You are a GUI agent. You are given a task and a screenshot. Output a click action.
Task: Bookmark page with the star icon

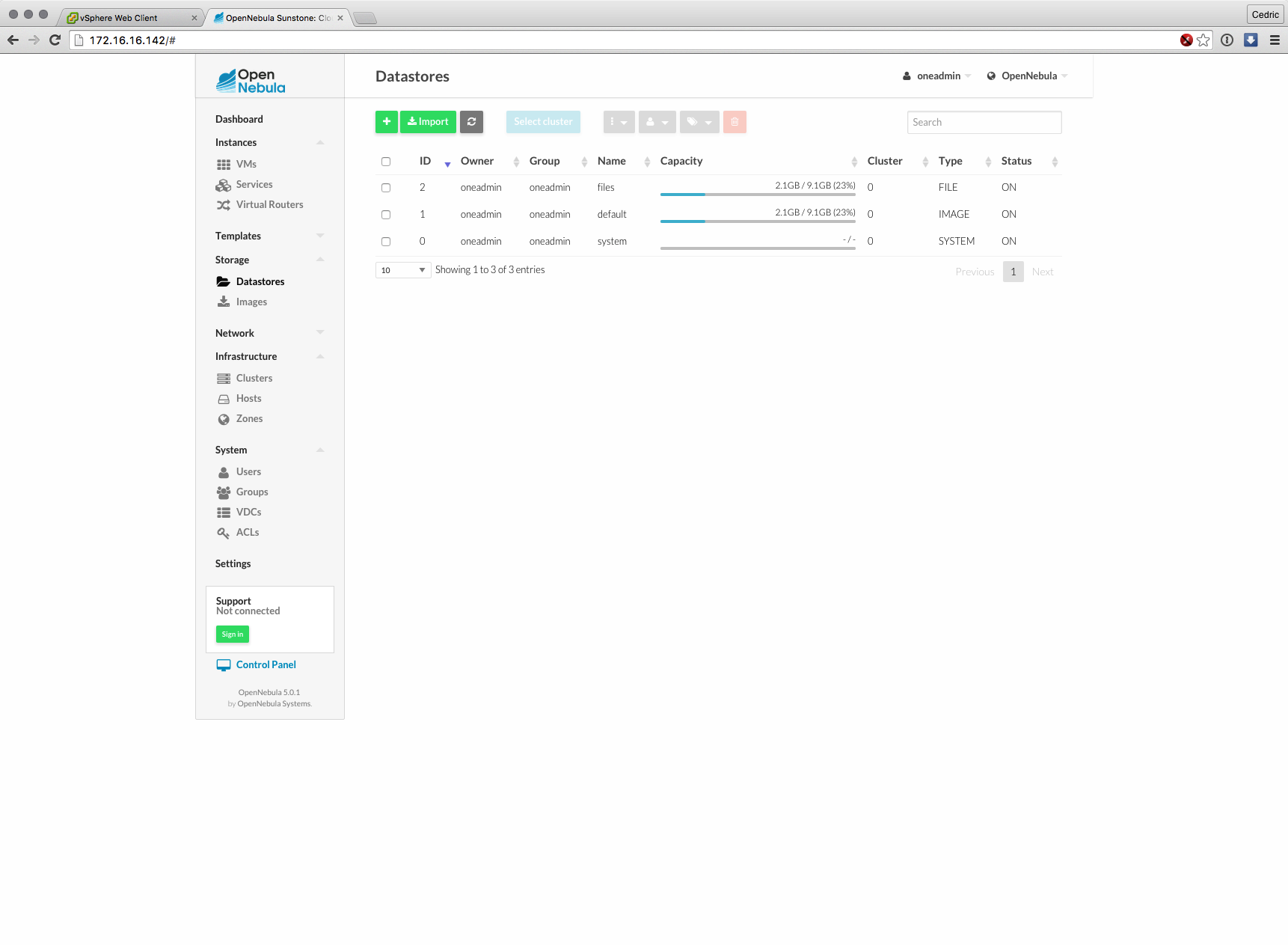tap(1203, 40)
